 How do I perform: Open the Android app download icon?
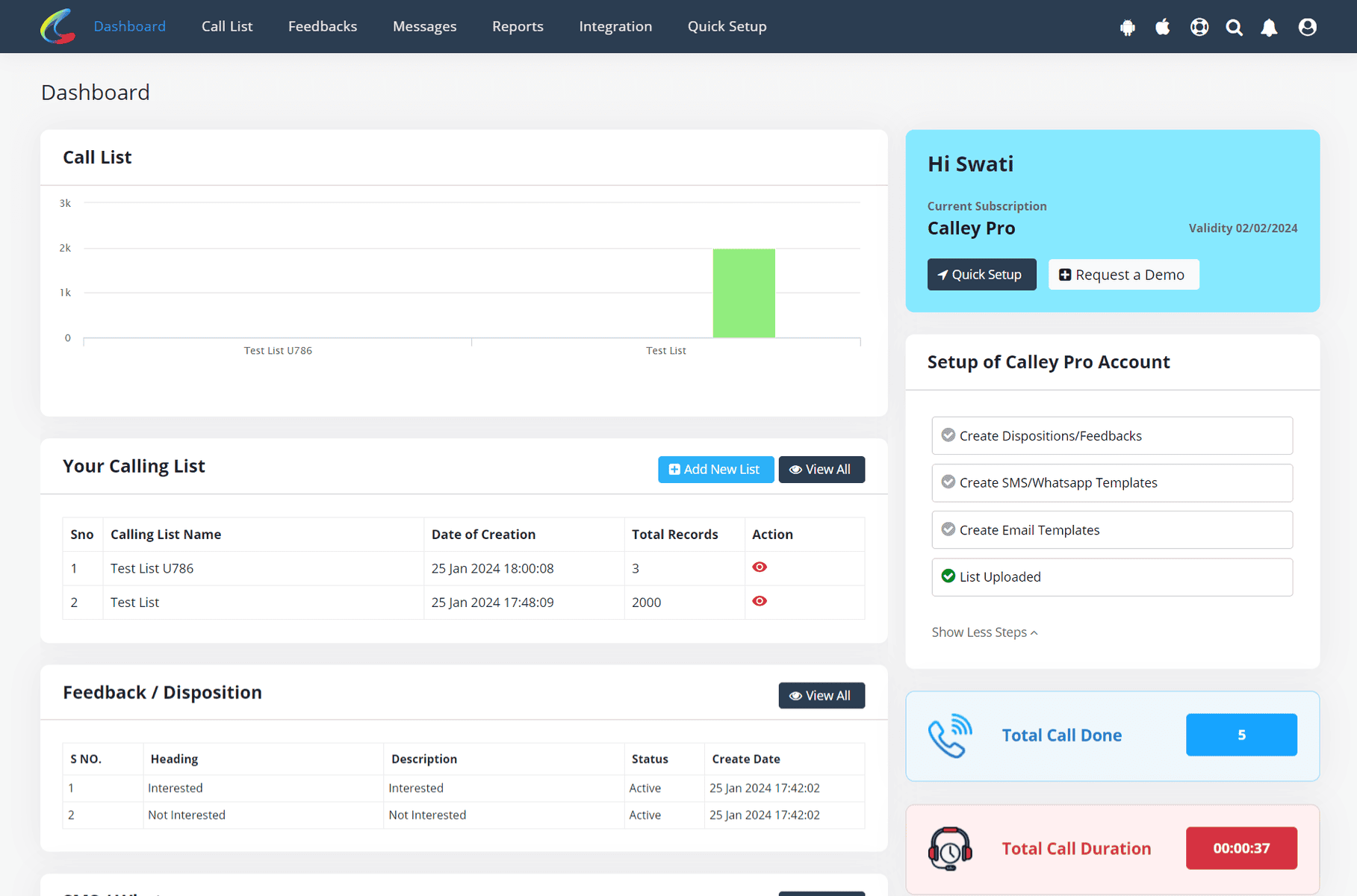click(1127, 26)
